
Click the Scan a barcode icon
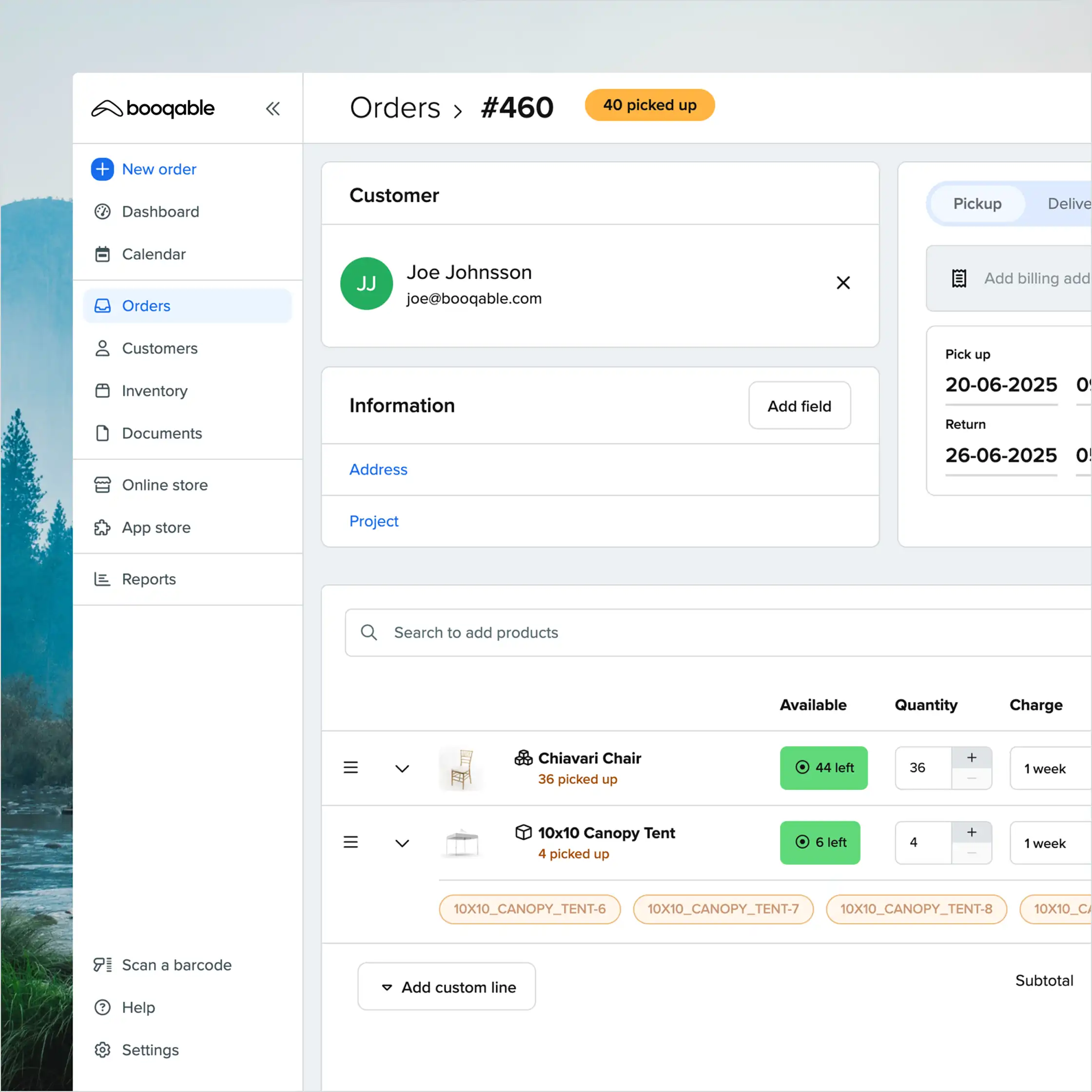click(102, 965)
